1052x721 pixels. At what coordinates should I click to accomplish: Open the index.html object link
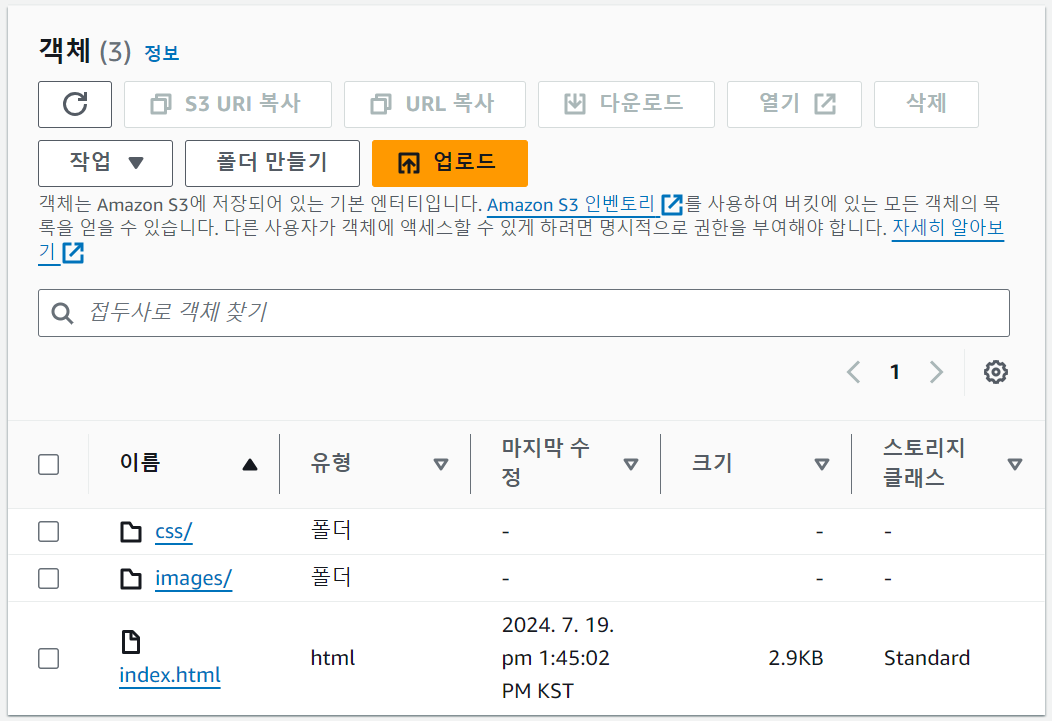tap(170, 675)
